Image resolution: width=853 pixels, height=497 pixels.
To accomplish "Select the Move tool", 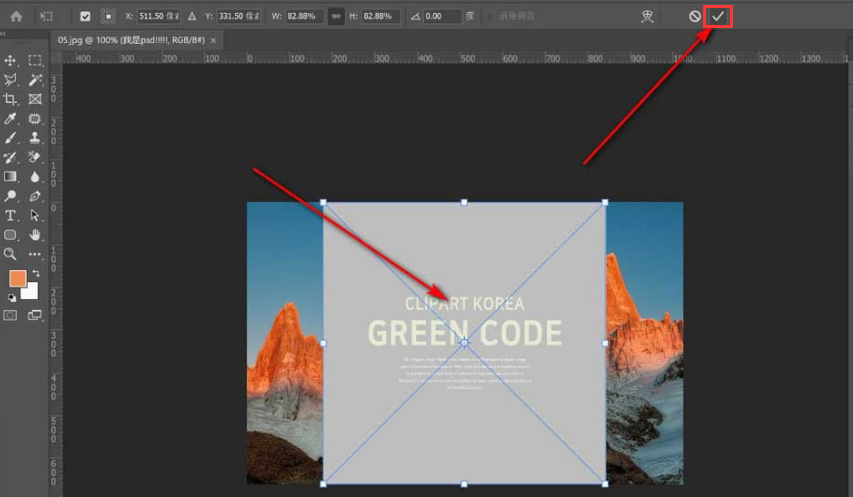I will 10,60.
